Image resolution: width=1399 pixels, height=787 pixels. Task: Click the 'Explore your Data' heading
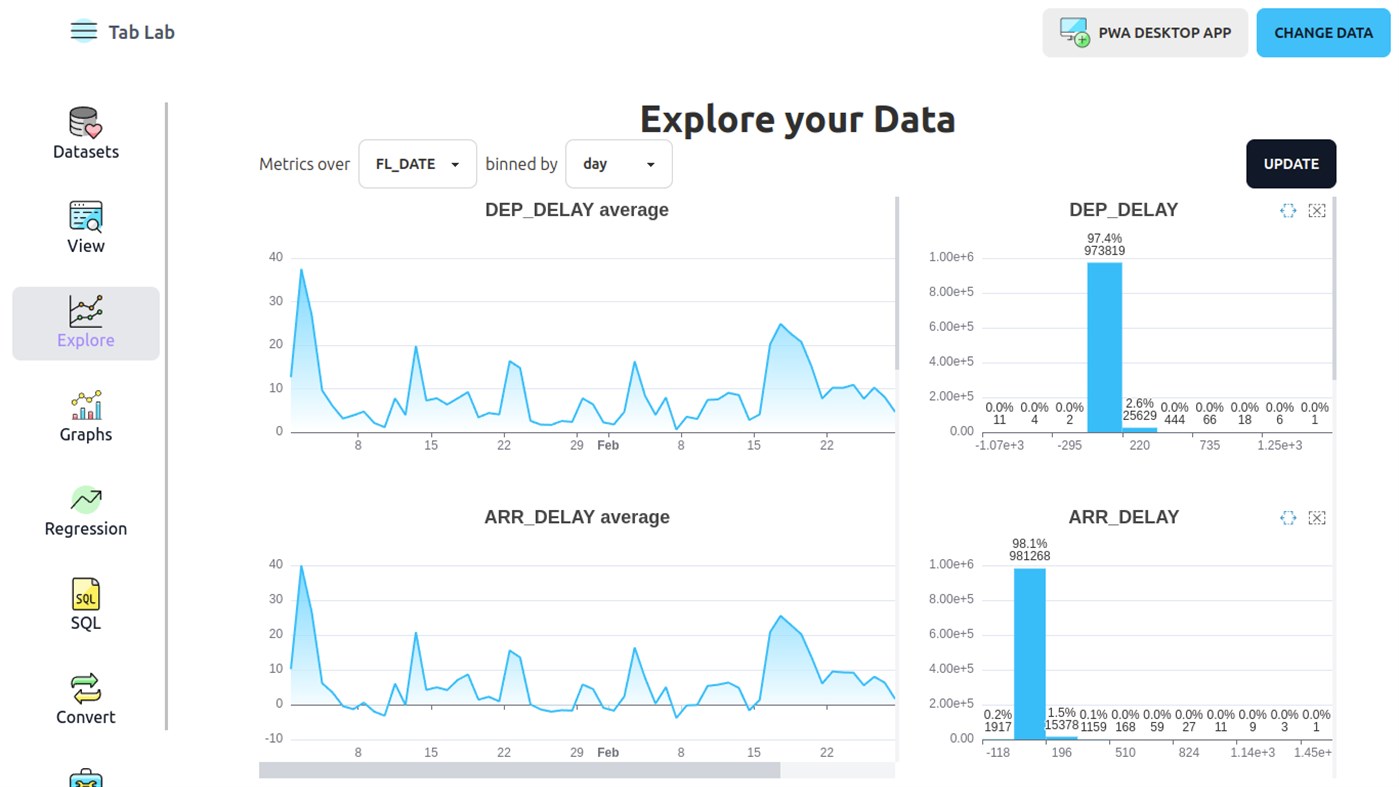pyautogui.click(x=798, y=119)
